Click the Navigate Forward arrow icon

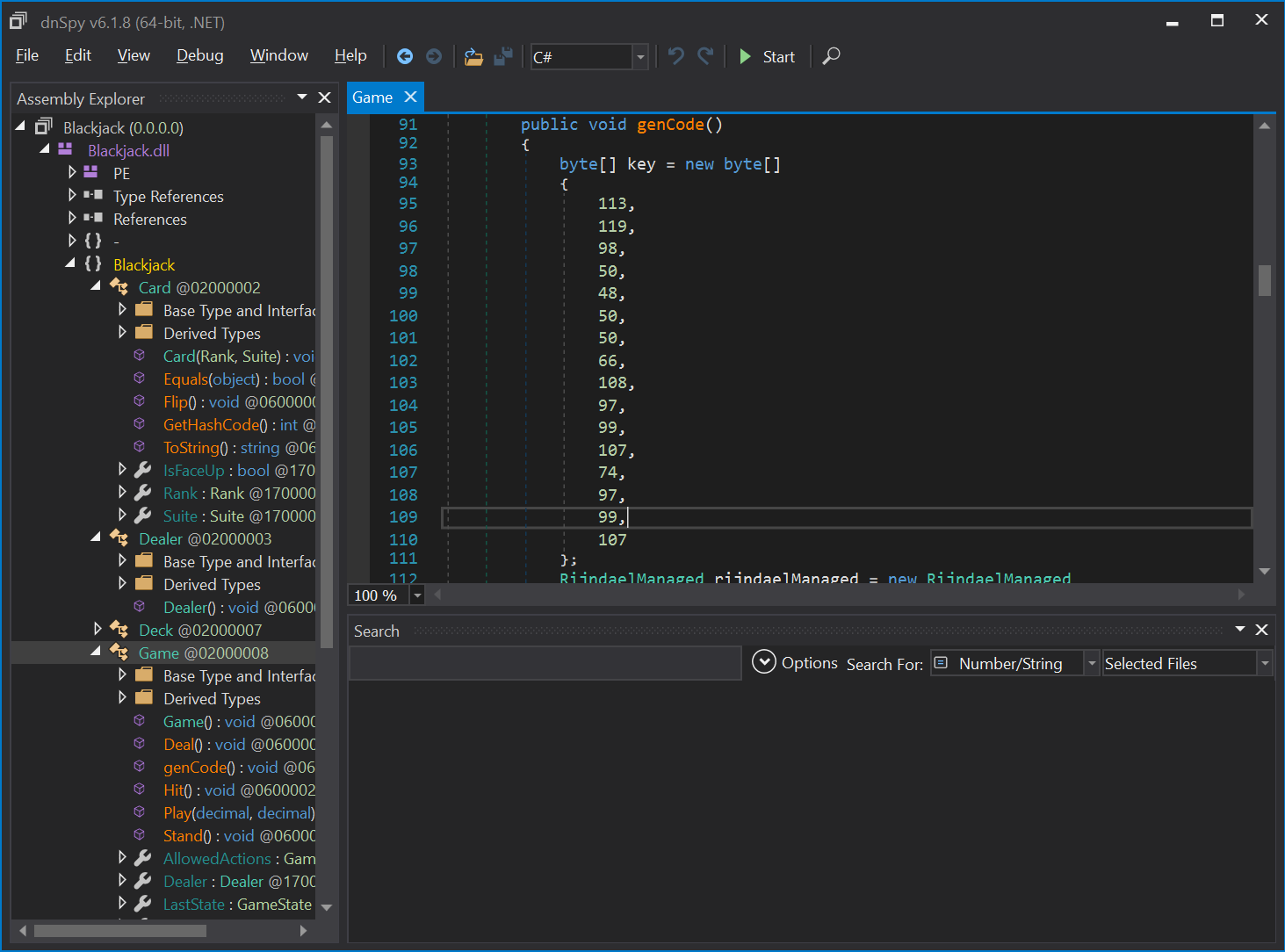(x=434, y=56)
